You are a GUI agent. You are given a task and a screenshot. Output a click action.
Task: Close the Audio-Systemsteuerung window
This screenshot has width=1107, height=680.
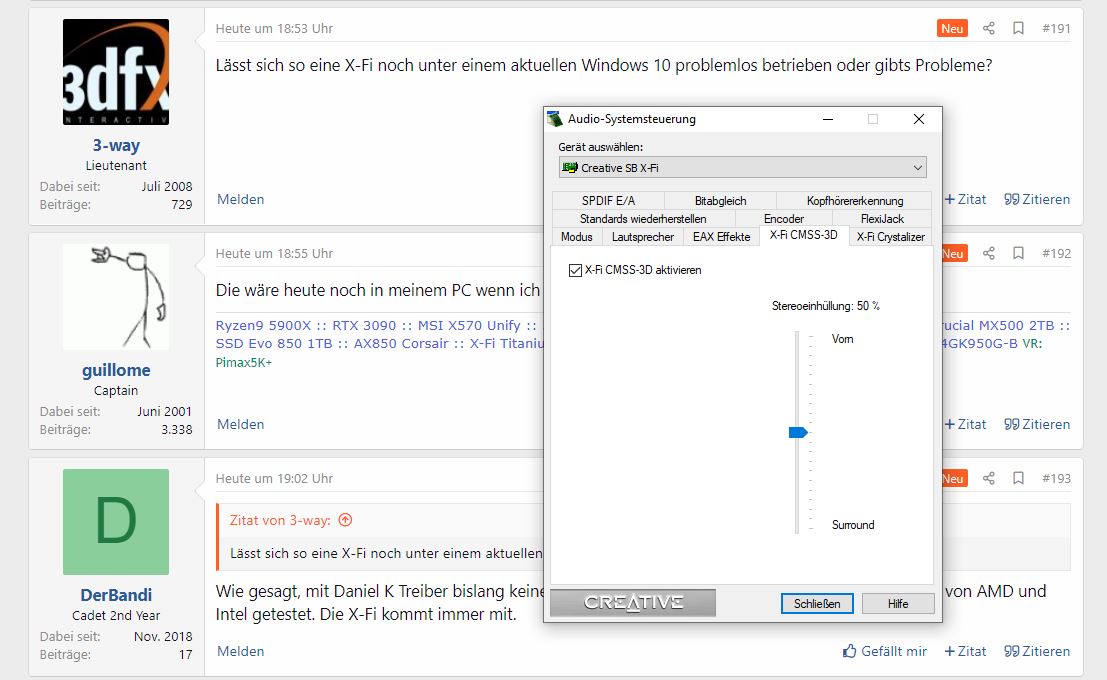pyautogui.click(x=918, y=119)
